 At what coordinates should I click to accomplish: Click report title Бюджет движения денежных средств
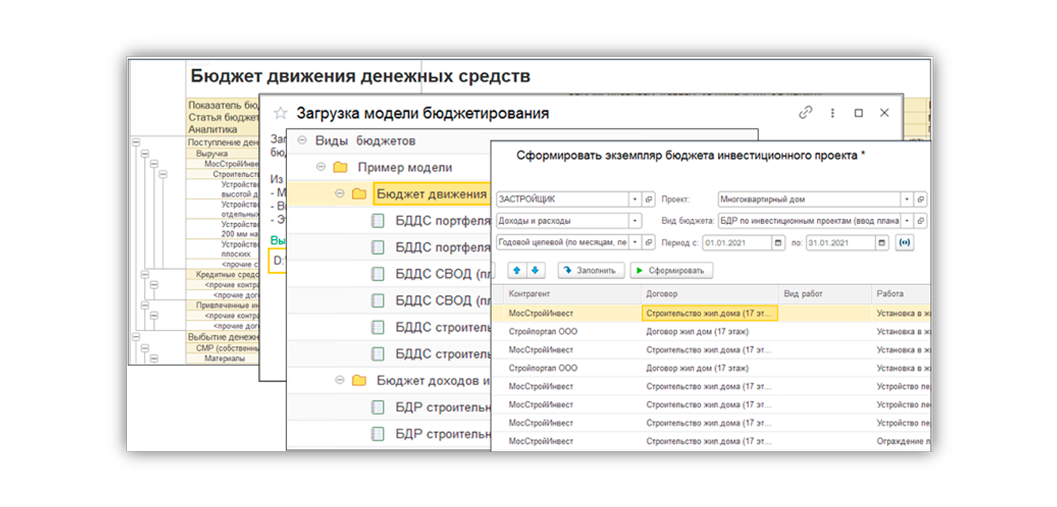pyautogui.click(x=361, y=76)
